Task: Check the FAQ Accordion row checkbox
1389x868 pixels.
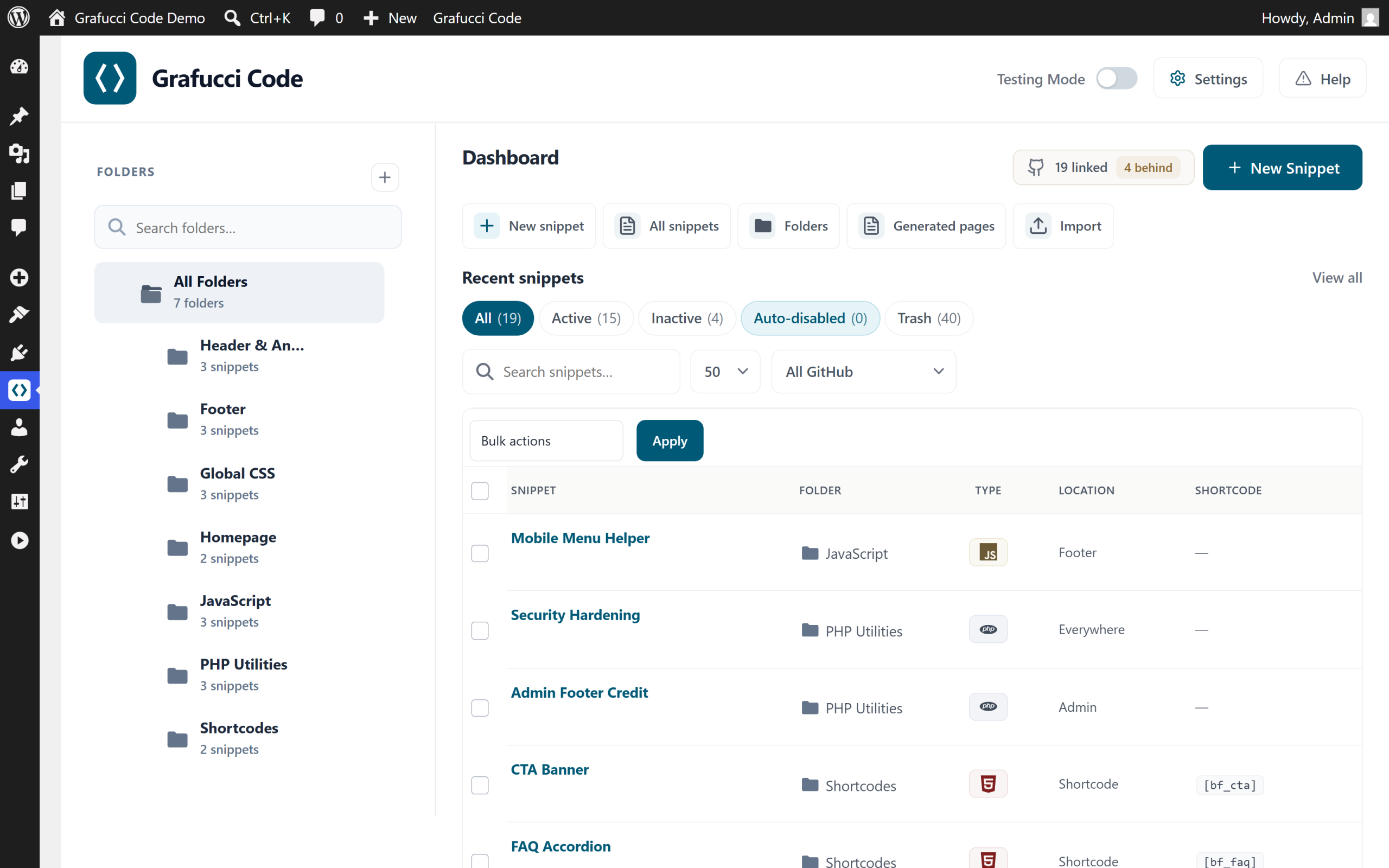Action: click(480, 860)
